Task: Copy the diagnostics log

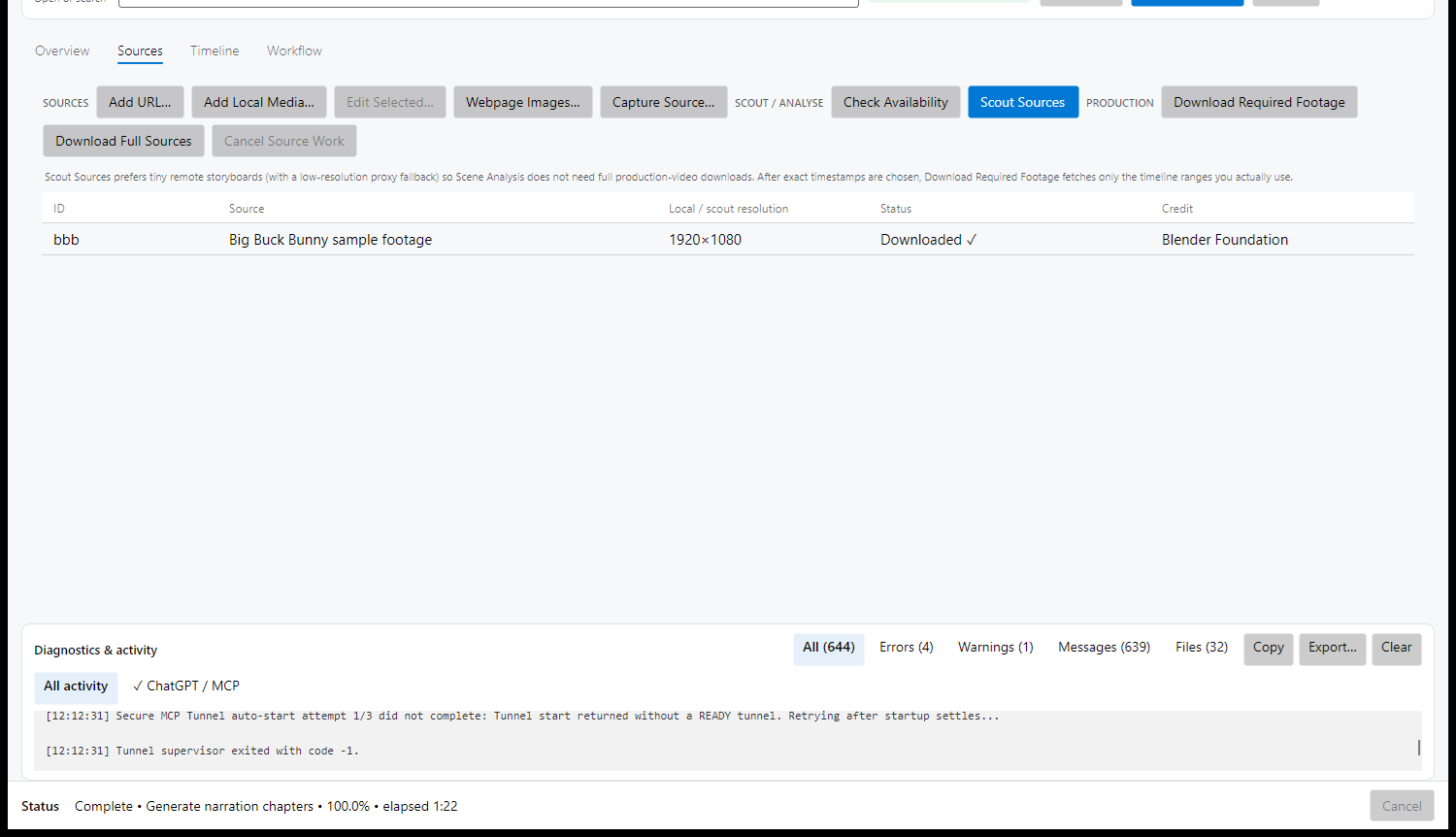Action: click(1269, 648)
